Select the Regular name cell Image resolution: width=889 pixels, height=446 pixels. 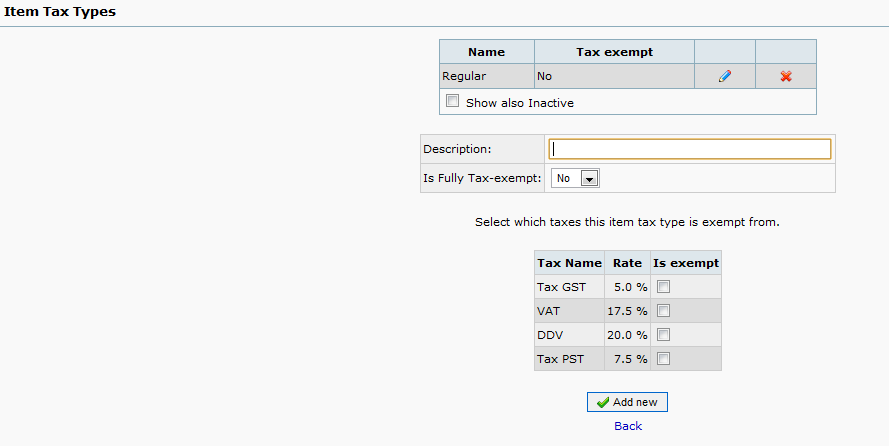487,76
